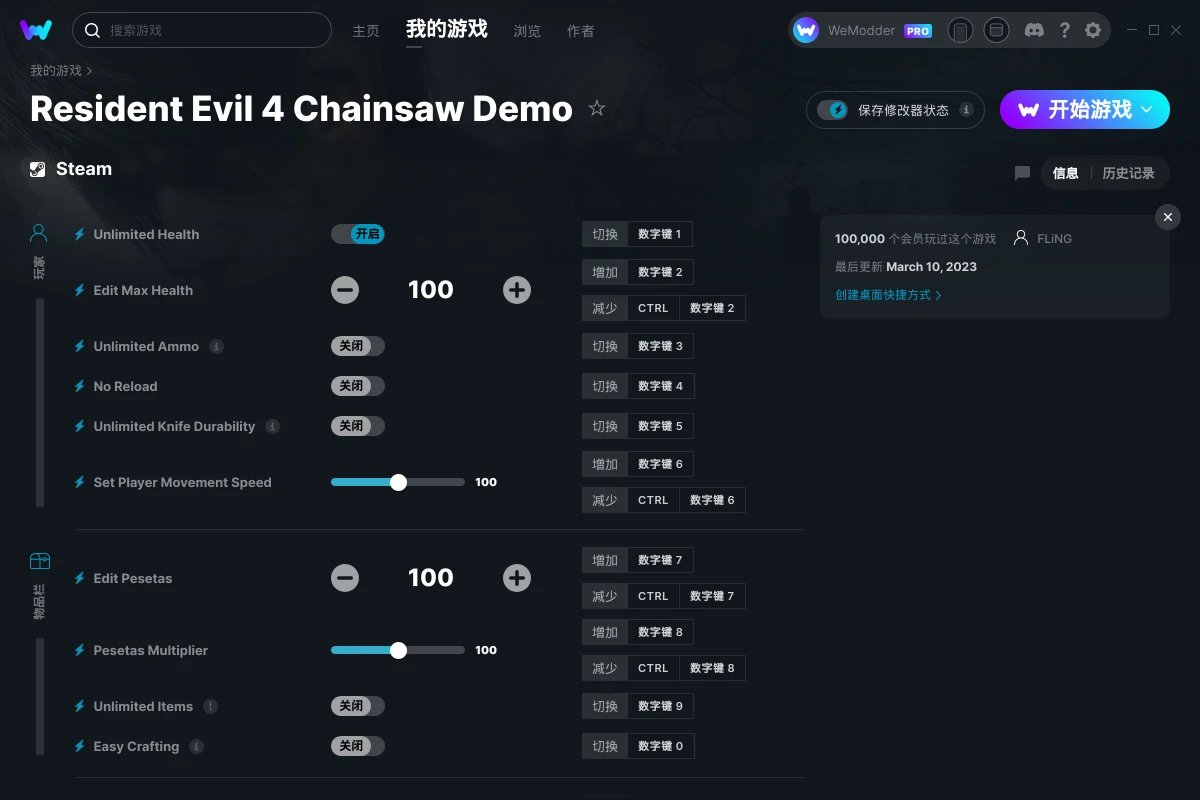Image resolution: width=1200 pixels, height=800 pixels.
Task: Click Edit Pesetas value 100
Action: coord(431,578)
